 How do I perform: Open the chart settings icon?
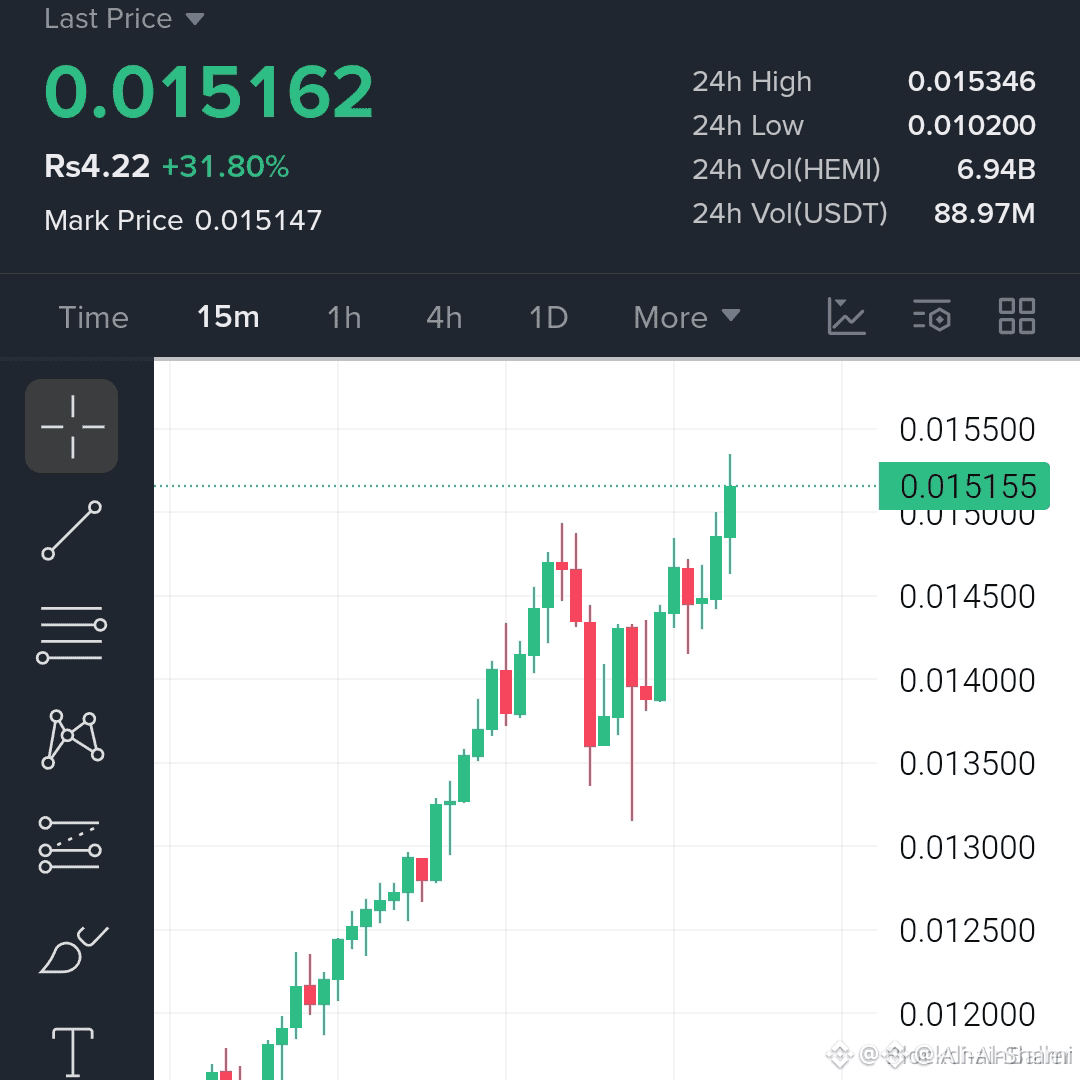click(932, 317)
